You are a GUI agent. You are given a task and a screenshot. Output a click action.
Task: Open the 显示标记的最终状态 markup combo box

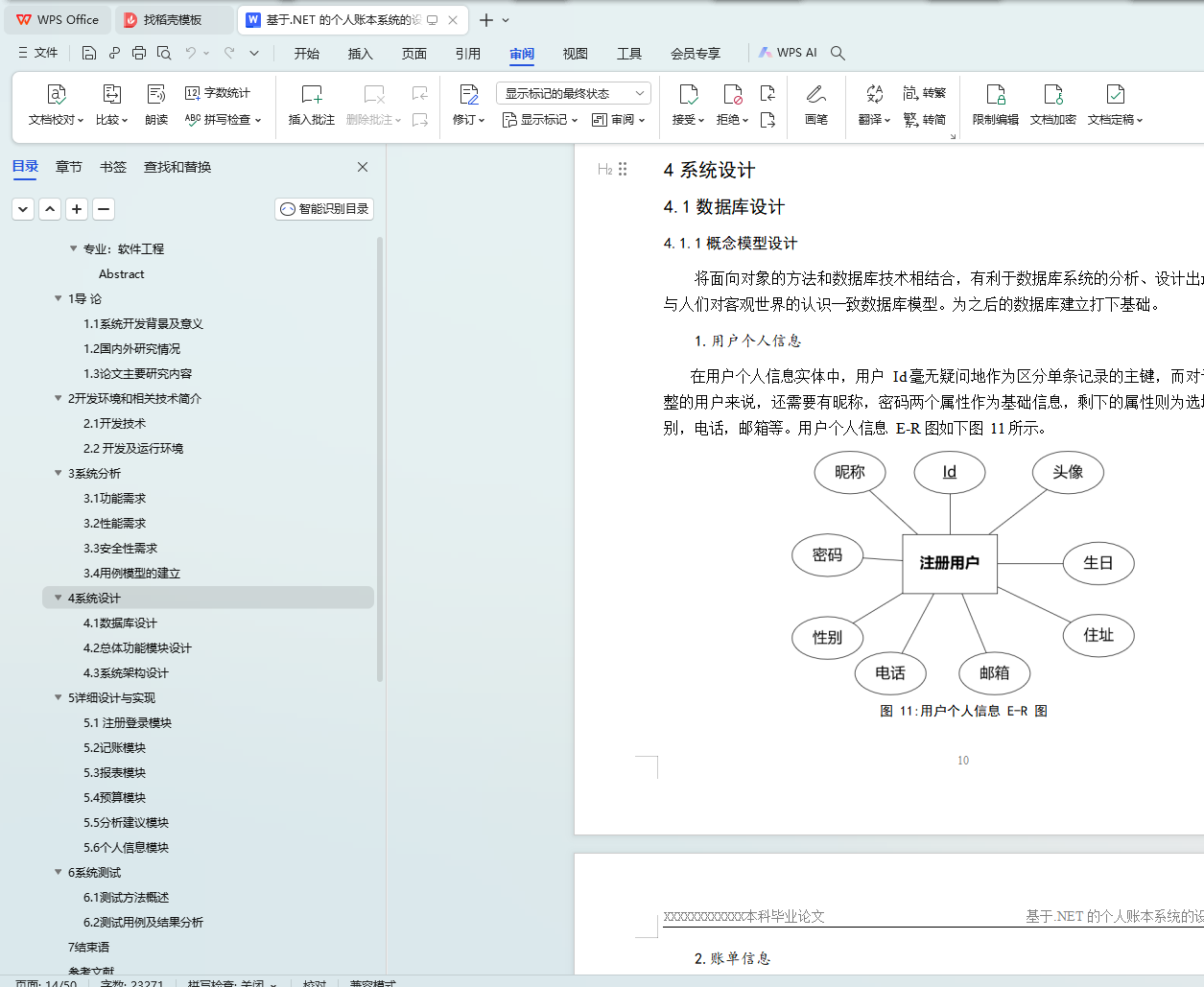tap(574, 93)
